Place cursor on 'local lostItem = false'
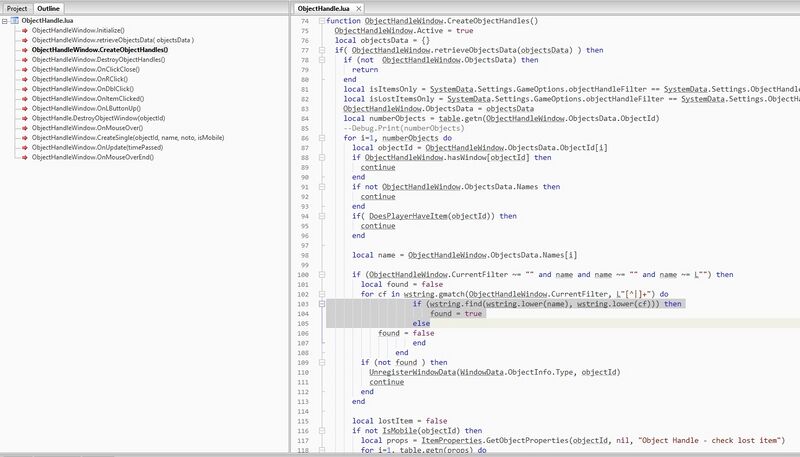The height and width of the screenshot is (457, 800). pos(399,421)
